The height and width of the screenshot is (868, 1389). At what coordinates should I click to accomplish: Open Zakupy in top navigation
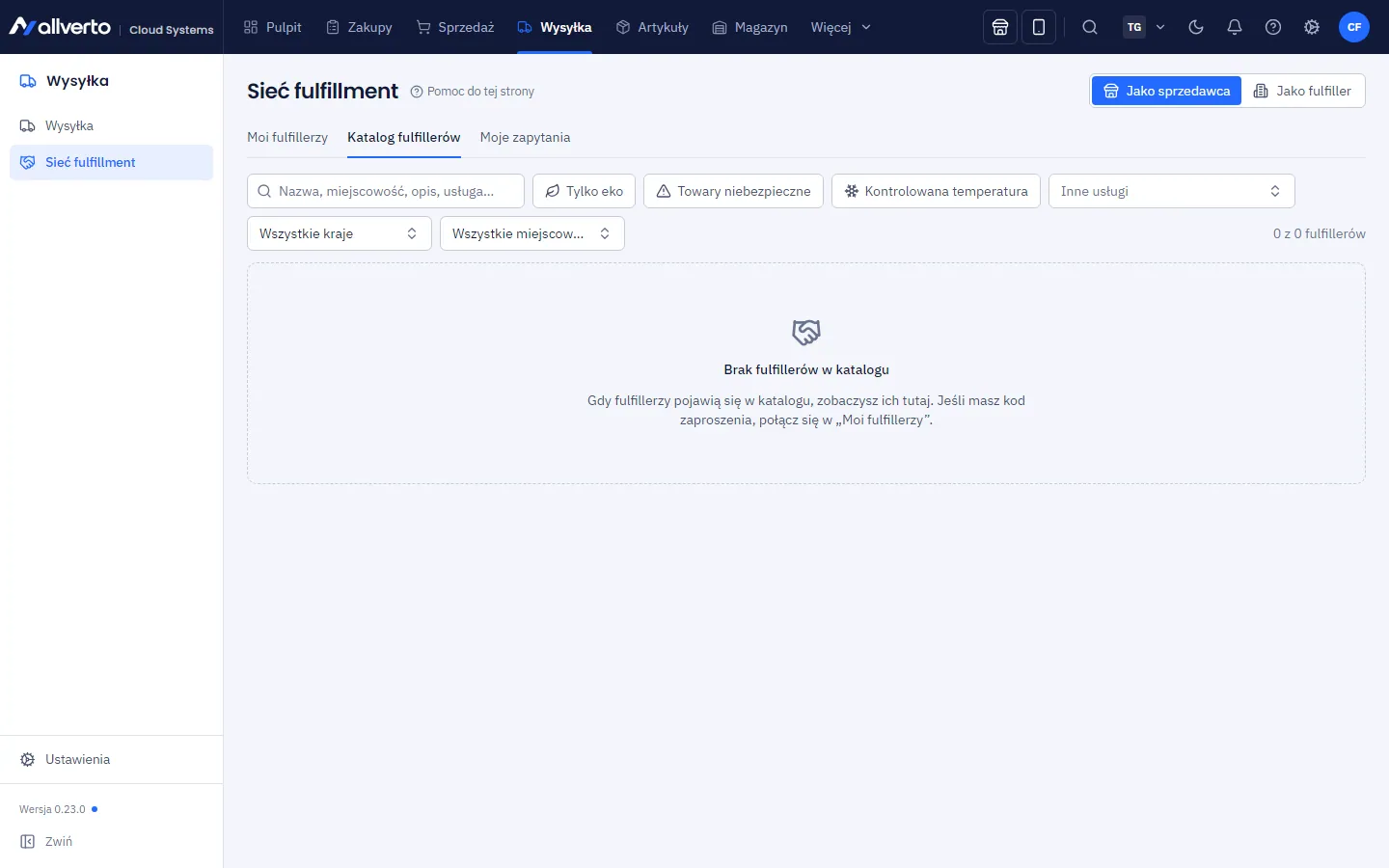360,27
